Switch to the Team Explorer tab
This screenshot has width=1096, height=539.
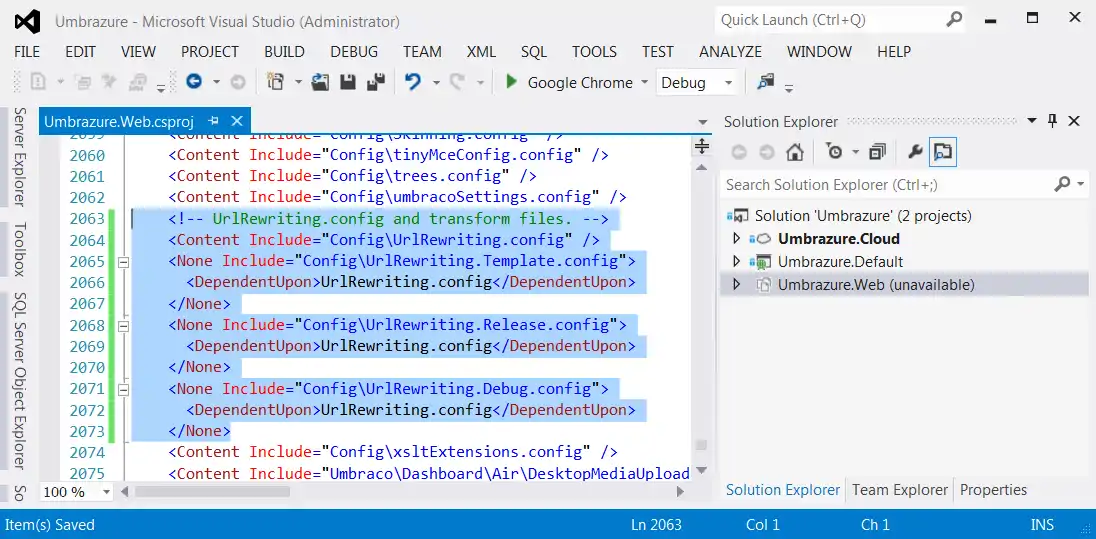pos(900,490)
